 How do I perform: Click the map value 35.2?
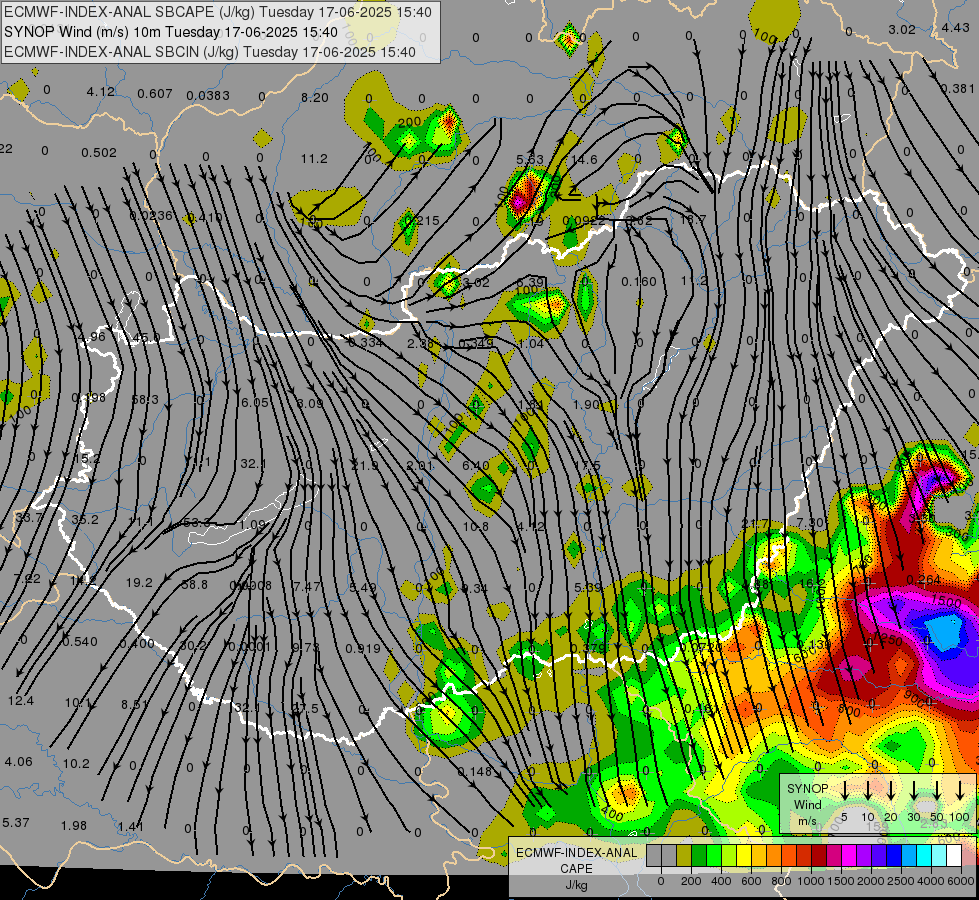(84, 520)
